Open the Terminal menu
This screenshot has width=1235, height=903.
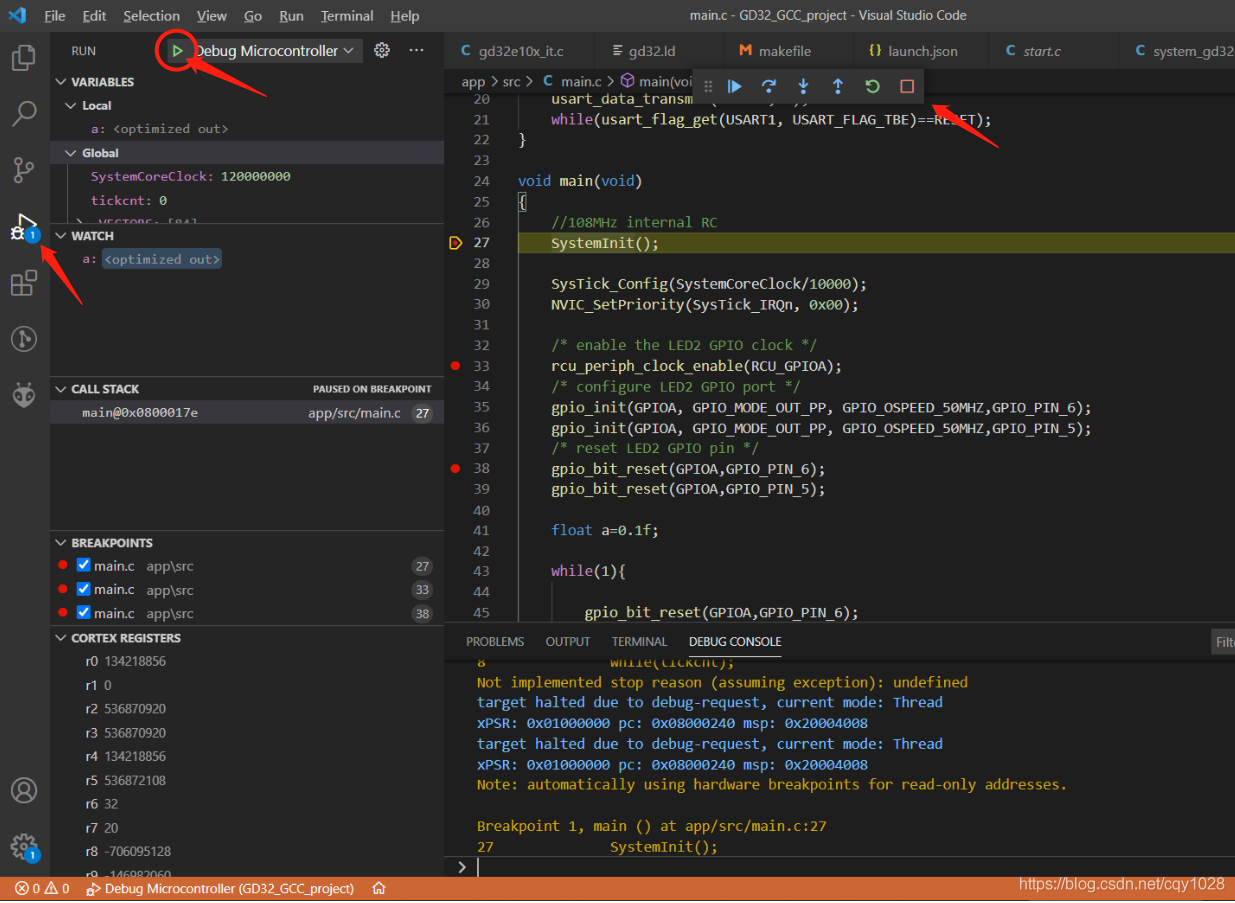[x=349, y=16]
